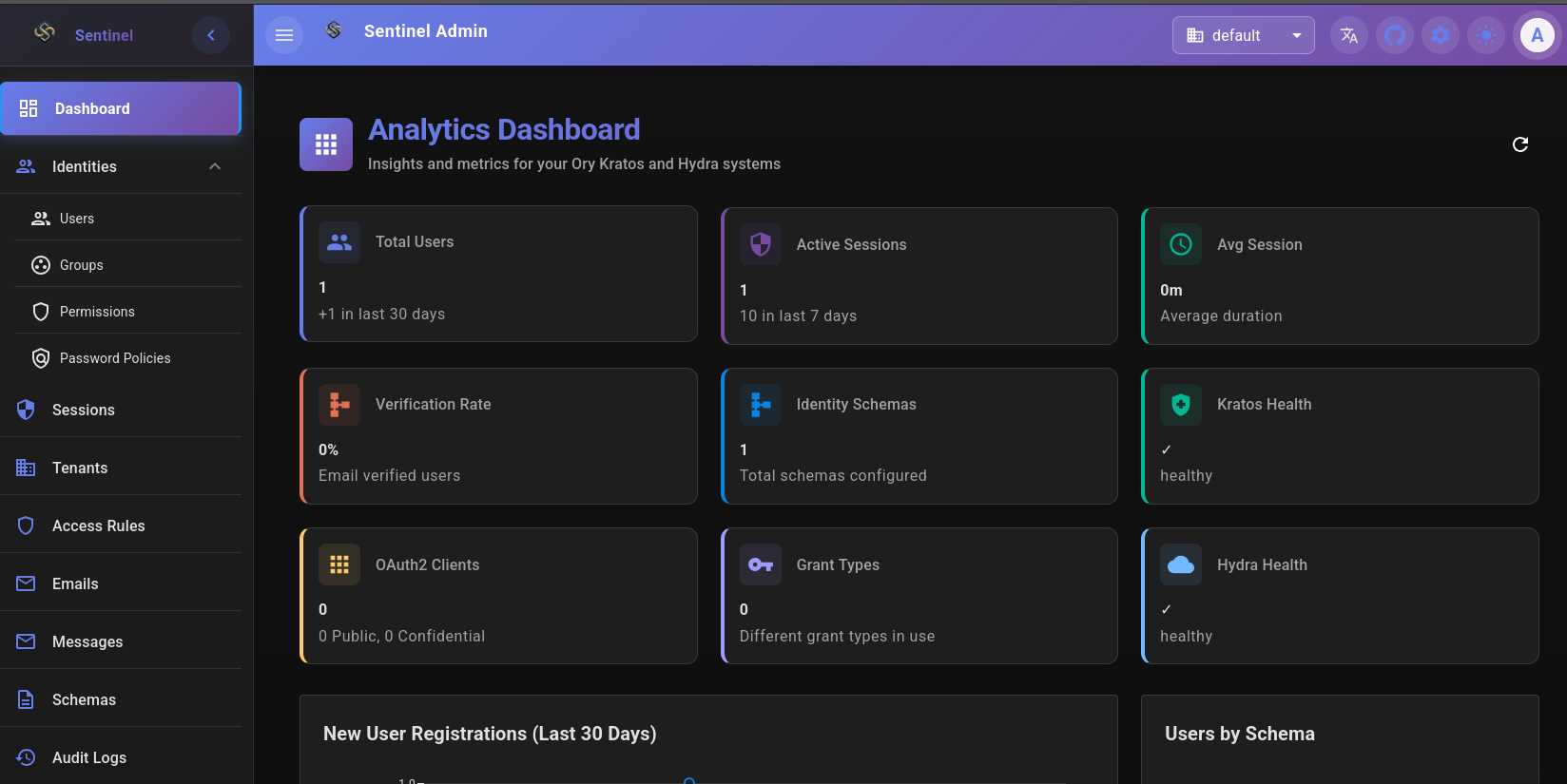Click the Identity Schemas icon
The image size is (1567, 784).
pyautogui.click(x=761, y=405)
